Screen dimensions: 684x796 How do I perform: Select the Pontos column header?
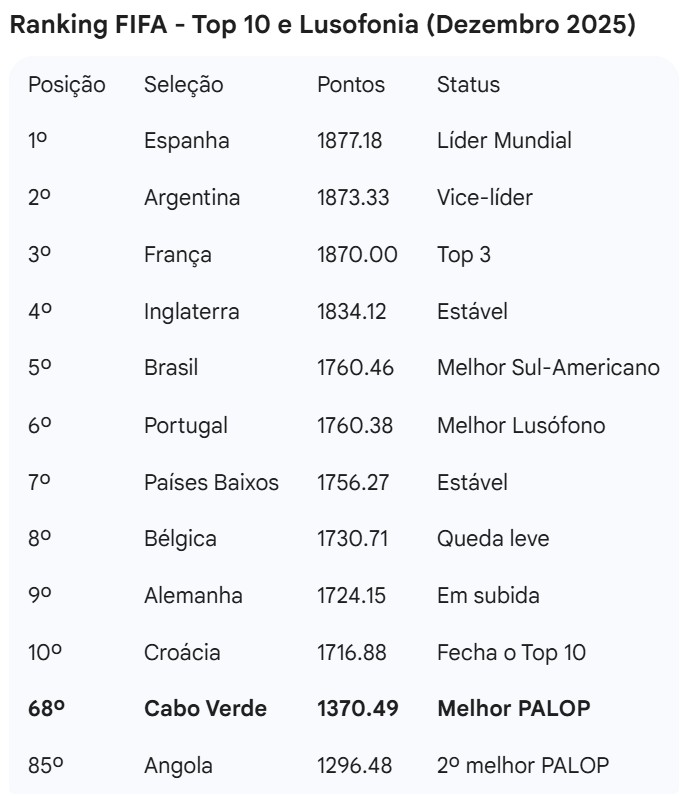point(350,84)
